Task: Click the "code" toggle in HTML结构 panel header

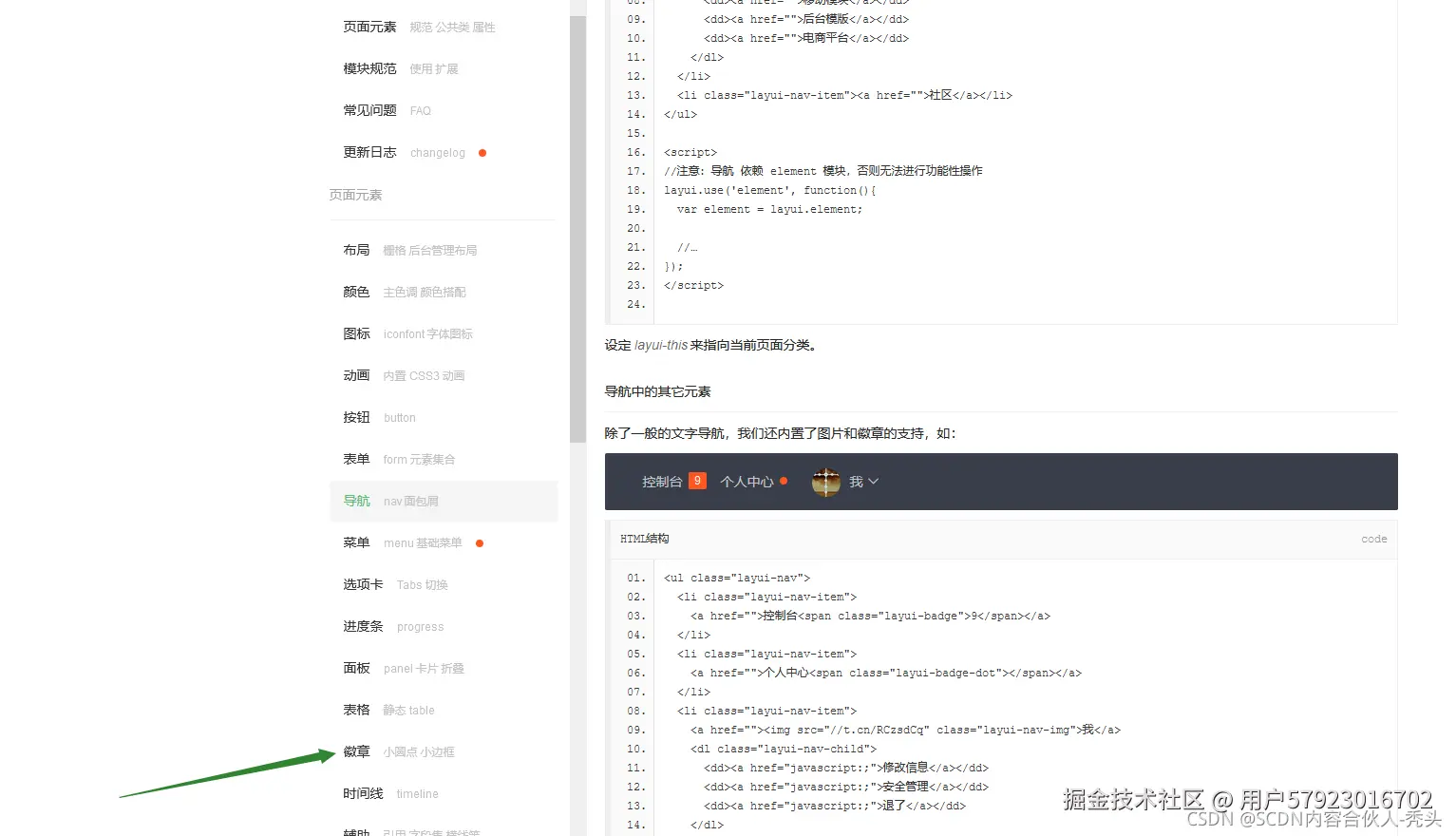Action: 1373,539
